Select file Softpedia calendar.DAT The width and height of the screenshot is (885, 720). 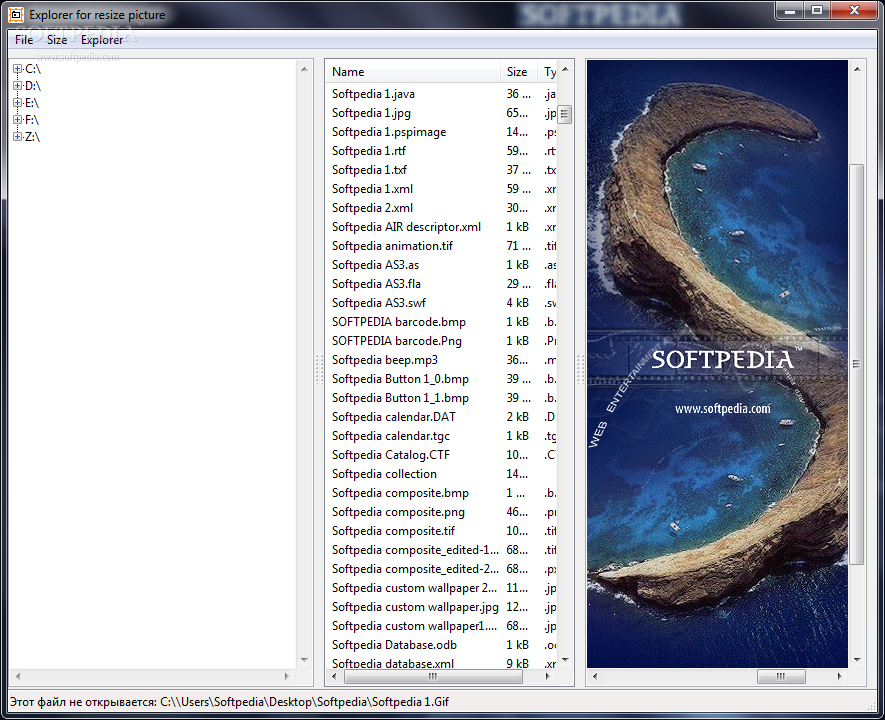click(393, 416)
